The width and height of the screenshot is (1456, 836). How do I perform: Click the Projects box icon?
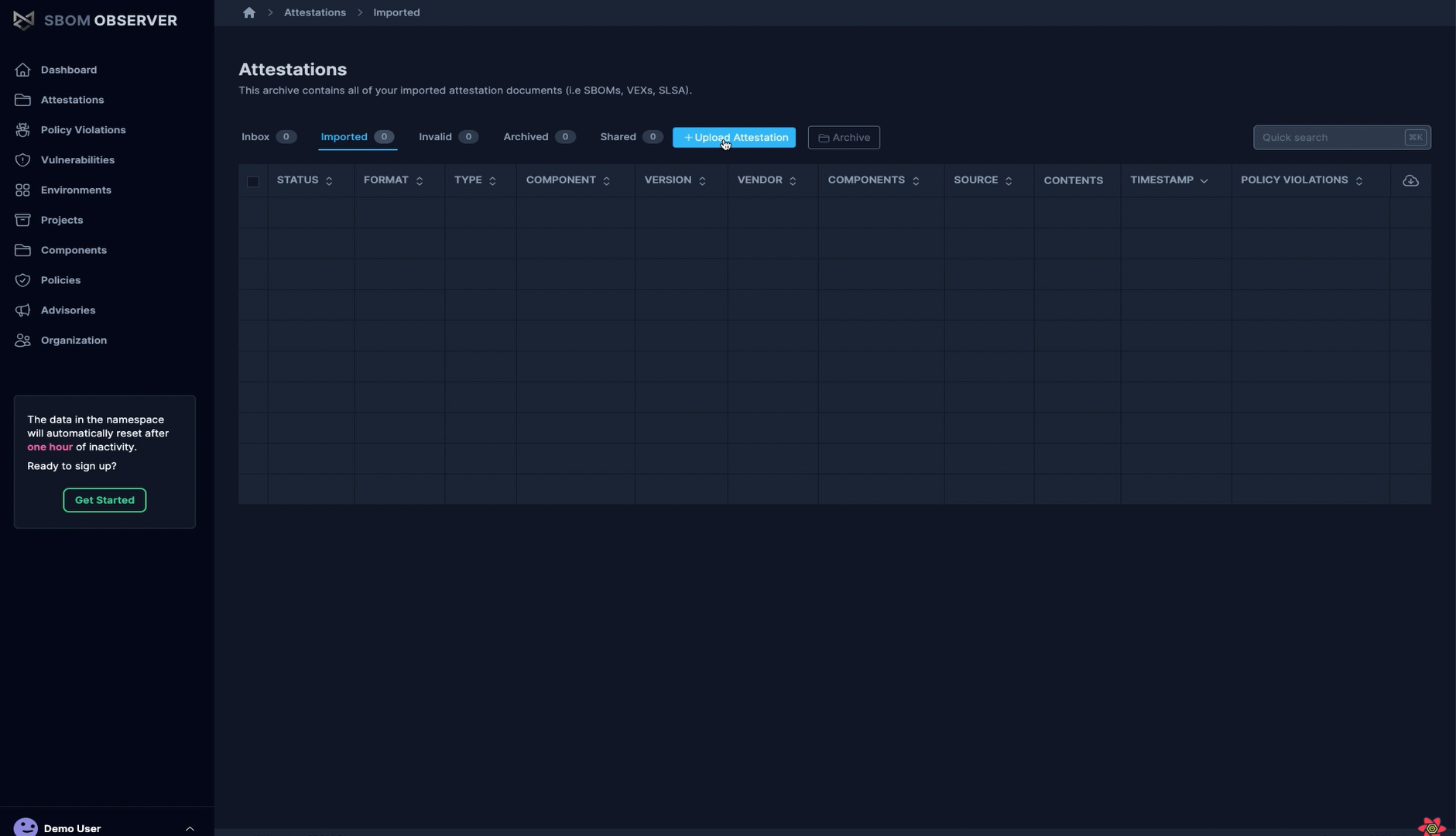pos(22,220)
